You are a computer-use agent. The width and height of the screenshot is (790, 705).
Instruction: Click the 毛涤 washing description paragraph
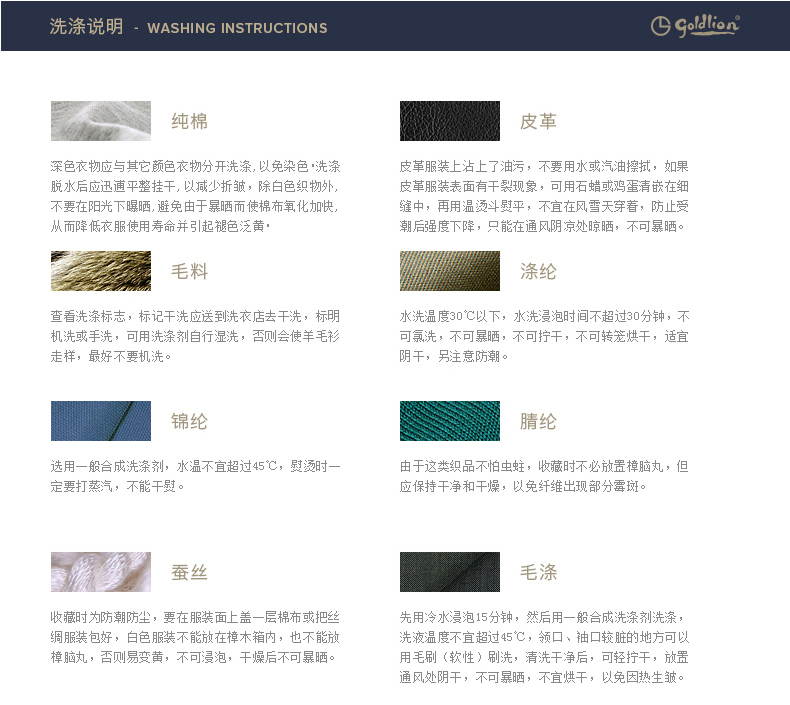pos(544,647)
